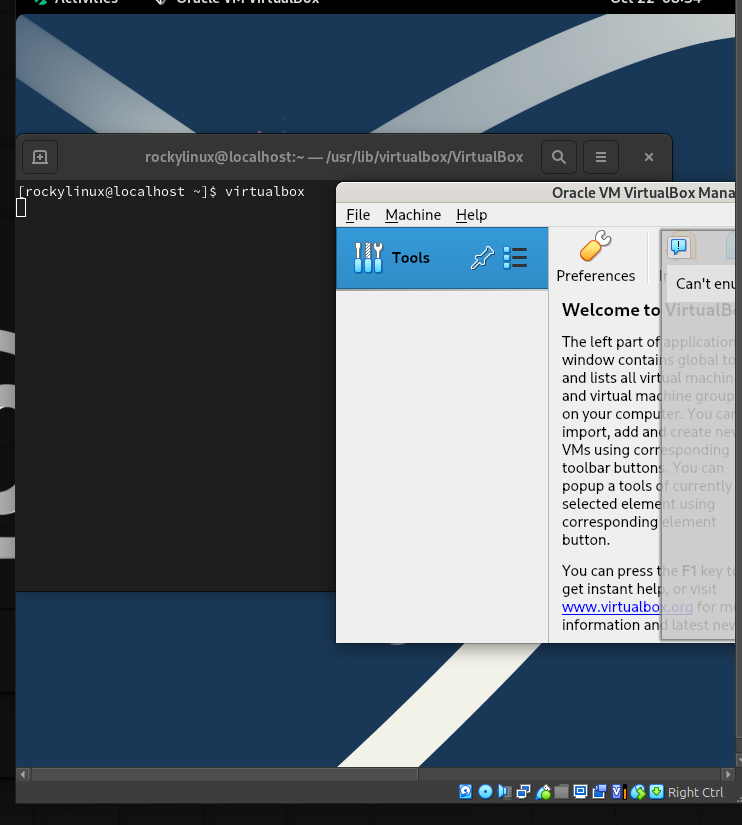Screen dimensions: 742x825
Task: Click the USB devices status icon
Action: click(x=543, y=792)
